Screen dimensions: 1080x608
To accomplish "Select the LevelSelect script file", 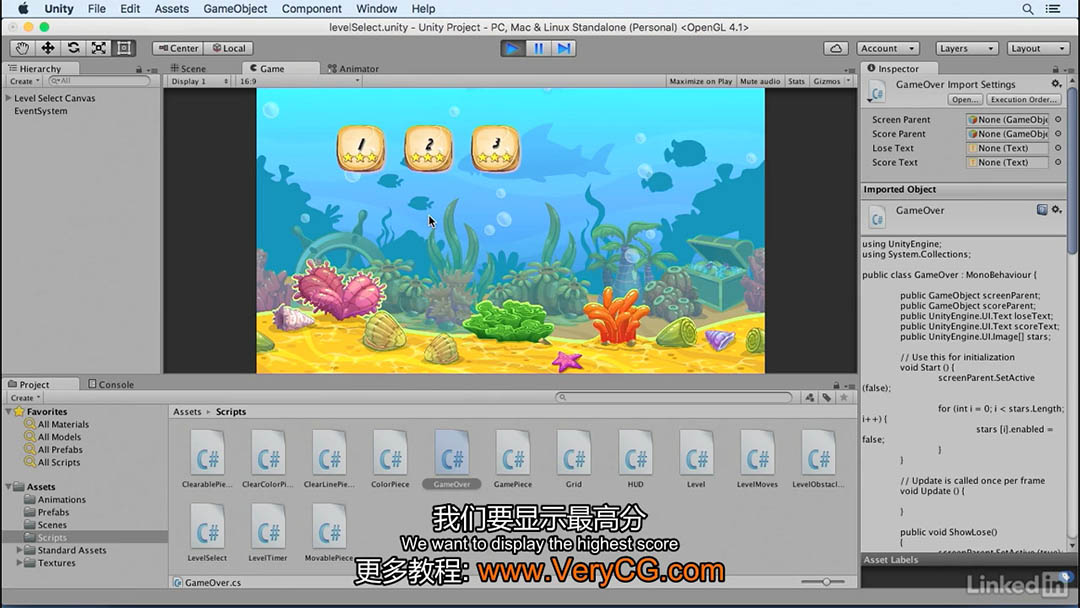I will (x=207, y=532).
